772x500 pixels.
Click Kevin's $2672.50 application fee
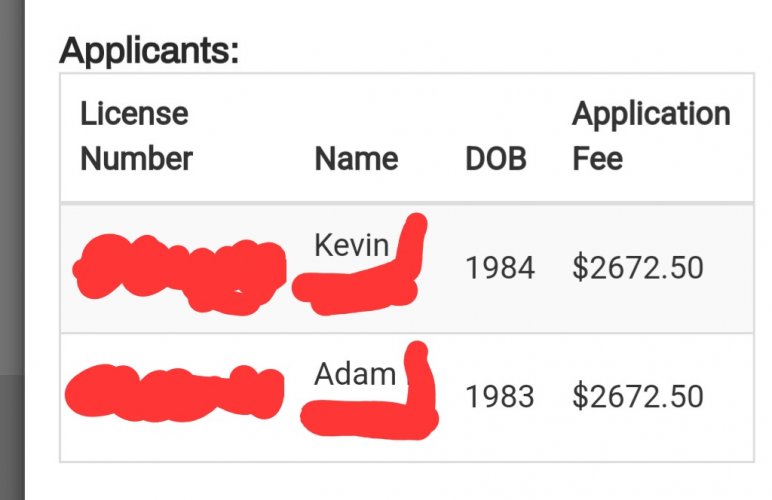tap(638, 268)
